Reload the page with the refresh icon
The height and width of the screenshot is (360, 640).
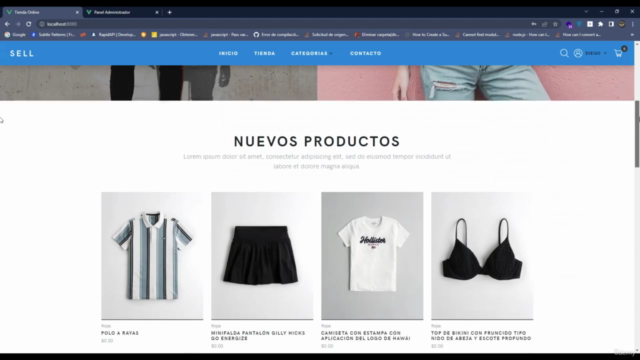(x=29, y=24)
